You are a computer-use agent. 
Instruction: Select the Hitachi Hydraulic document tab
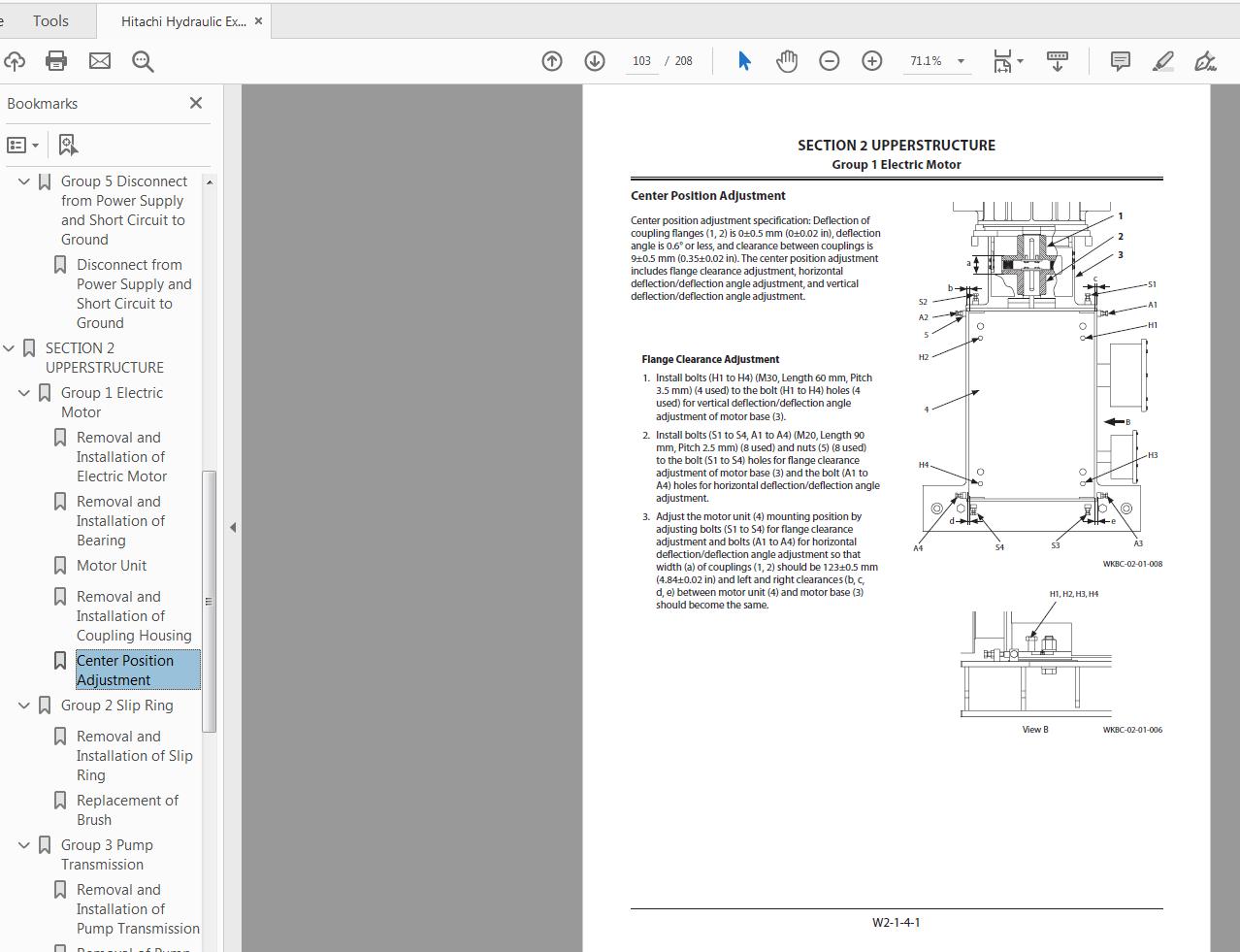point(182,20)
